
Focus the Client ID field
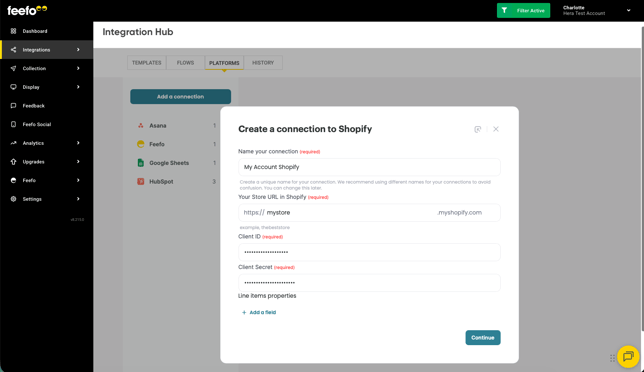pyautogui.click(x=369, y=252)
